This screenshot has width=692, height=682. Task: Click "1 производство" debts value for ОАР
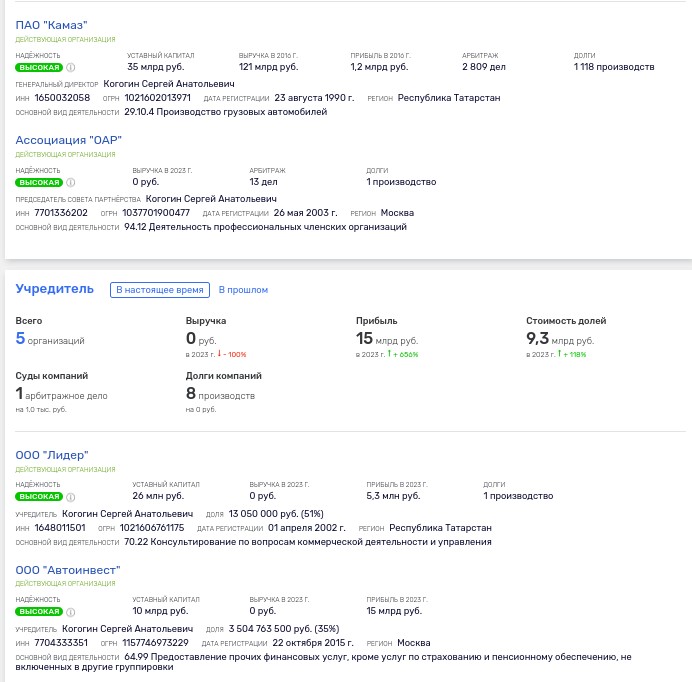[x=401, y=182]
